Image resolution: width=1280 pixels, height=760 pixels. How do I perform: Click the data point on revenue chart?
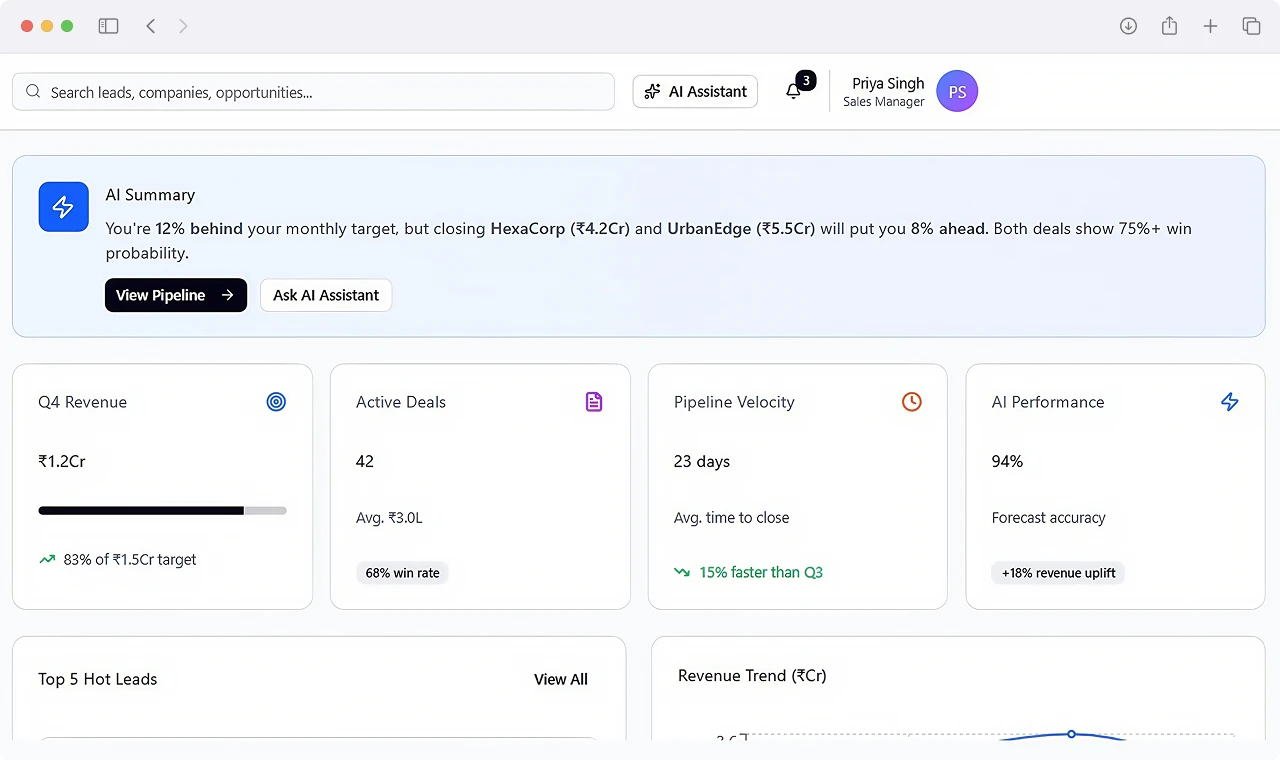click(1071, 734)
